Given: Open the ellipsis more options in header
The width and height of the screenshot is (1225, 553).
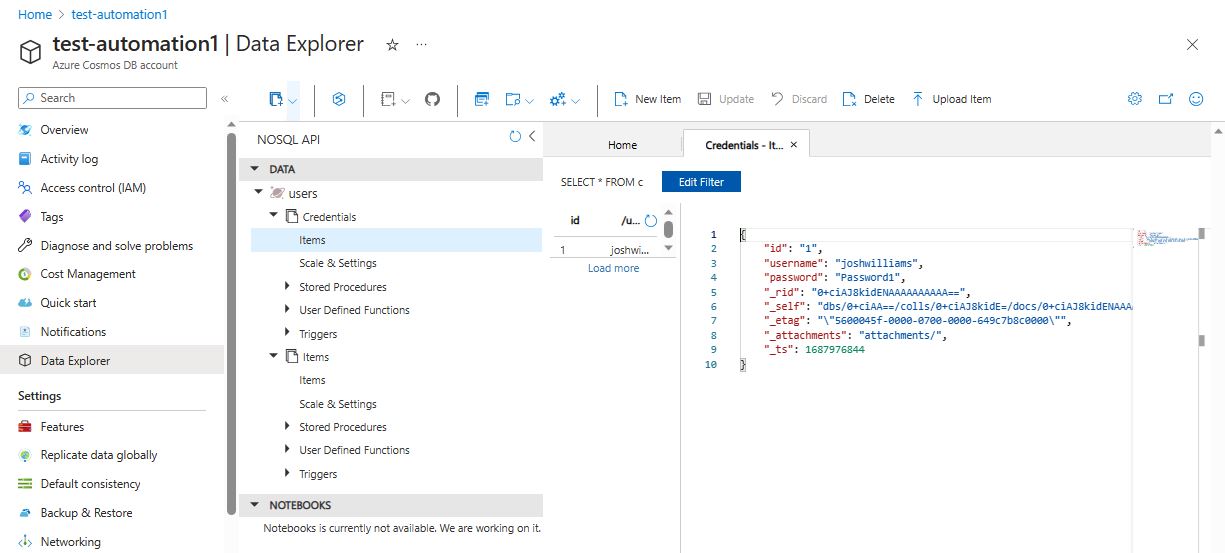Looking at the screenshot, I should 421,45.
